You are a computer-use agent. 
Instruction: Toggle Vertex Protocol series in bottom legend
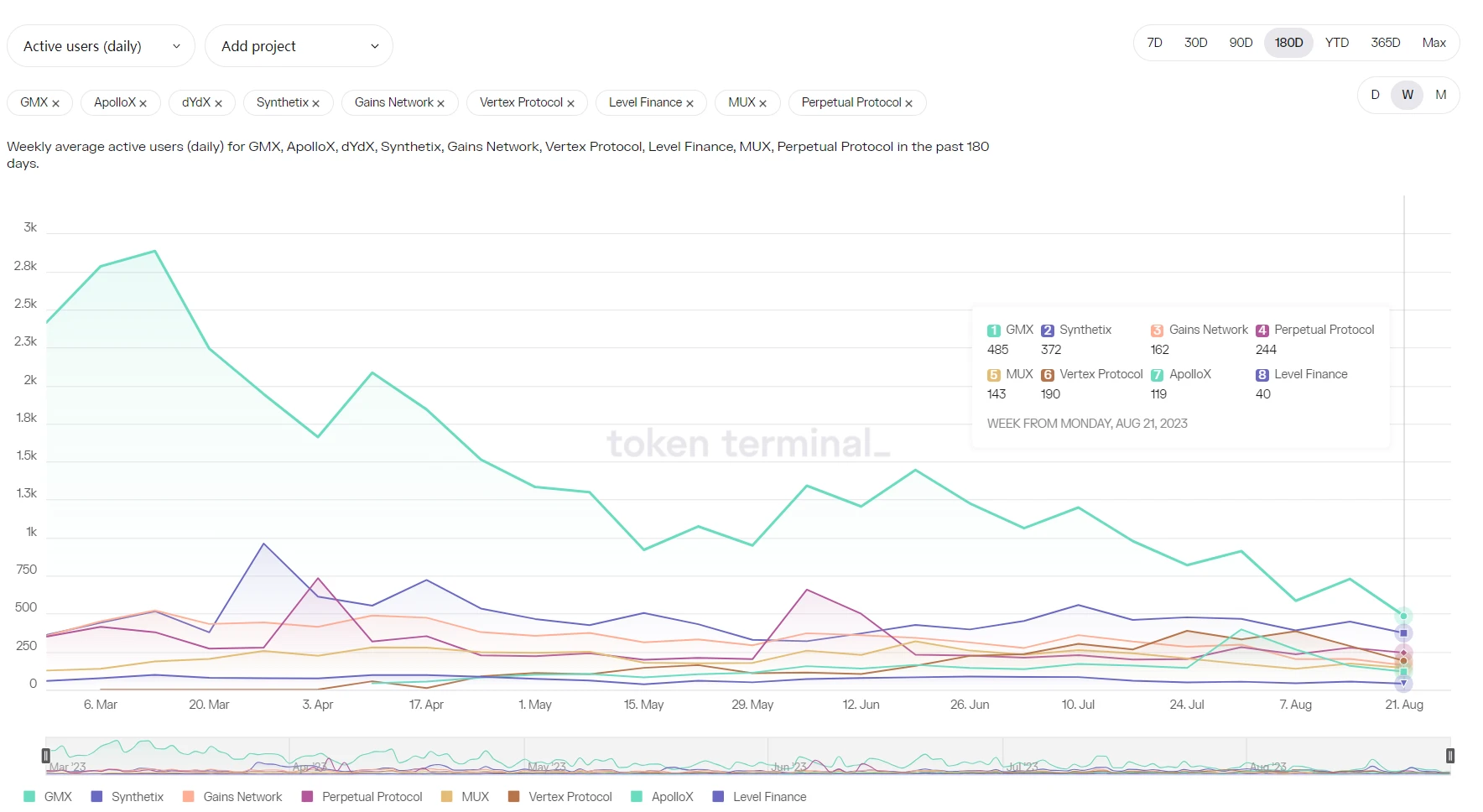coord(560,797)
